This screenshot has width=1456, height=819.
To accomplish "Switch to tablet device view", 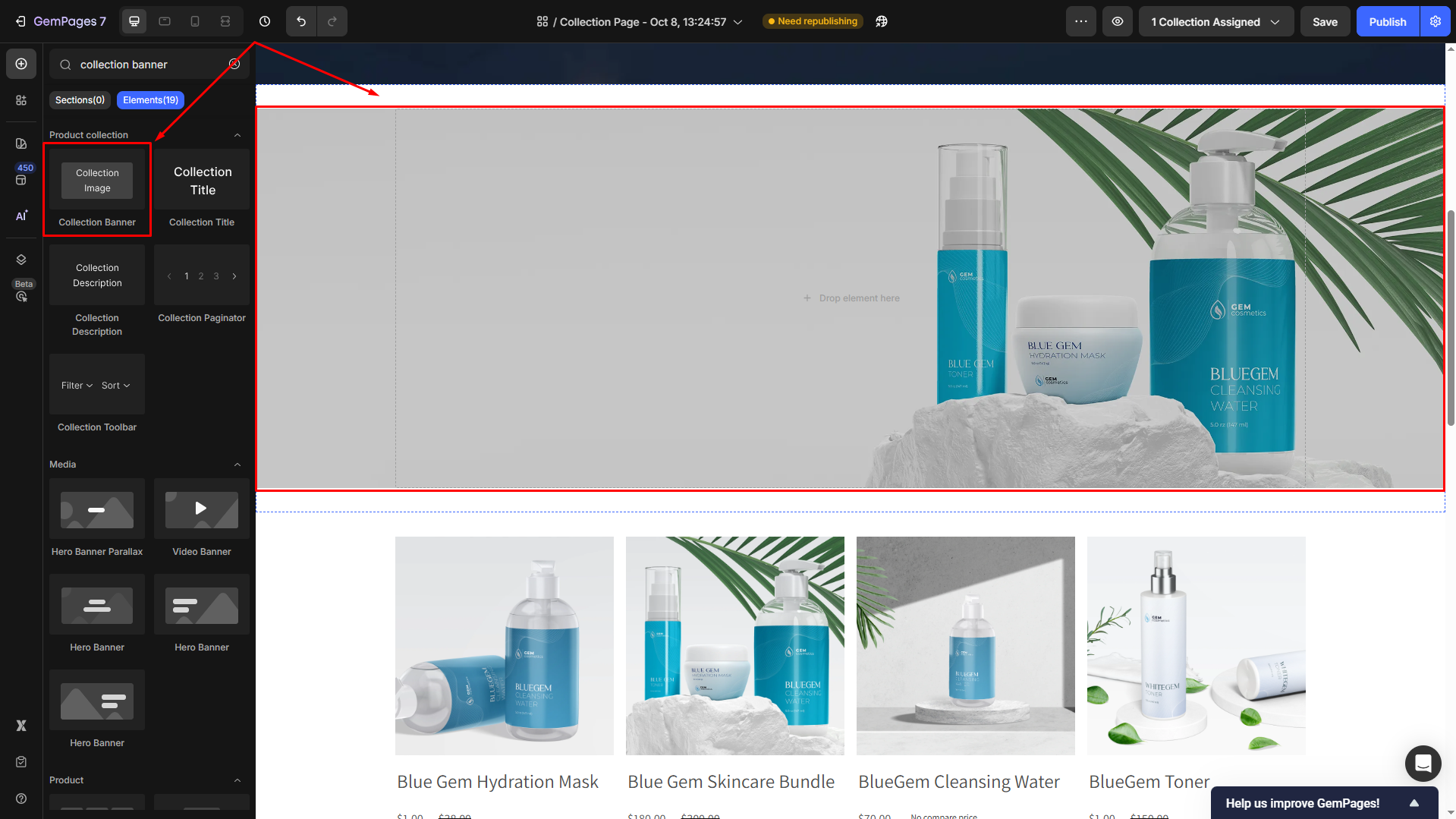I will click(165, 21).
